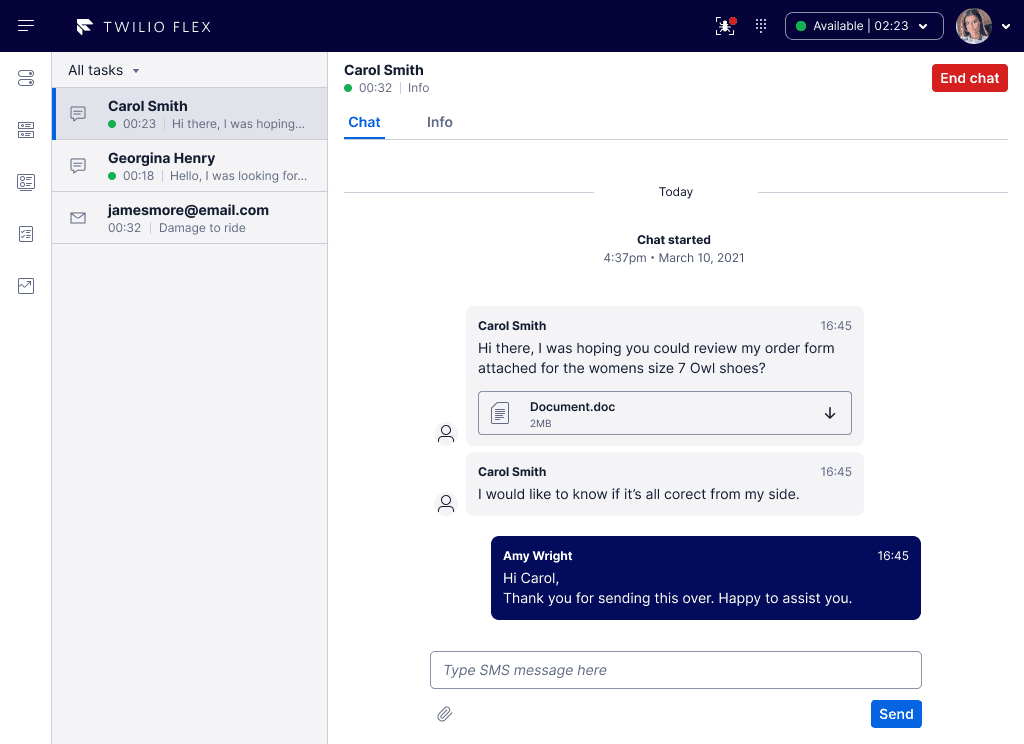
Task: Open the analytics graph icon in sidebar
Action: [25, 286]
